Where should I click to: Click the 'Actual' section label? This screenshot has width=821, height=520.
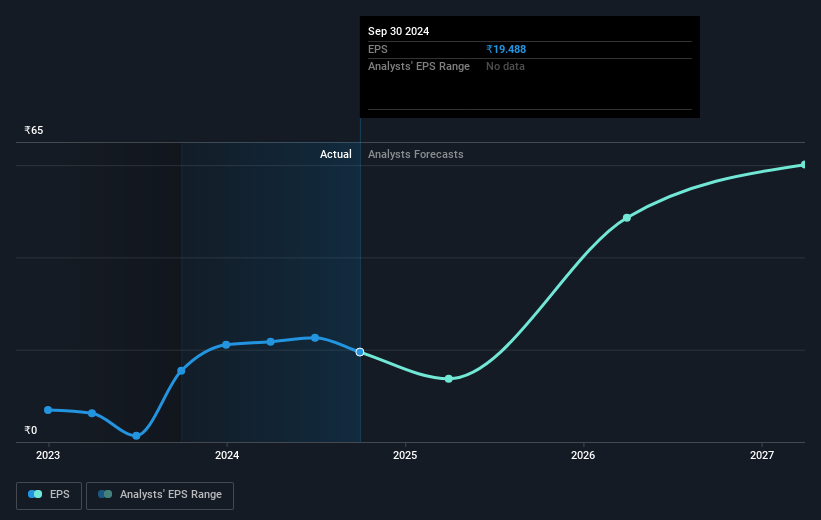336,154
